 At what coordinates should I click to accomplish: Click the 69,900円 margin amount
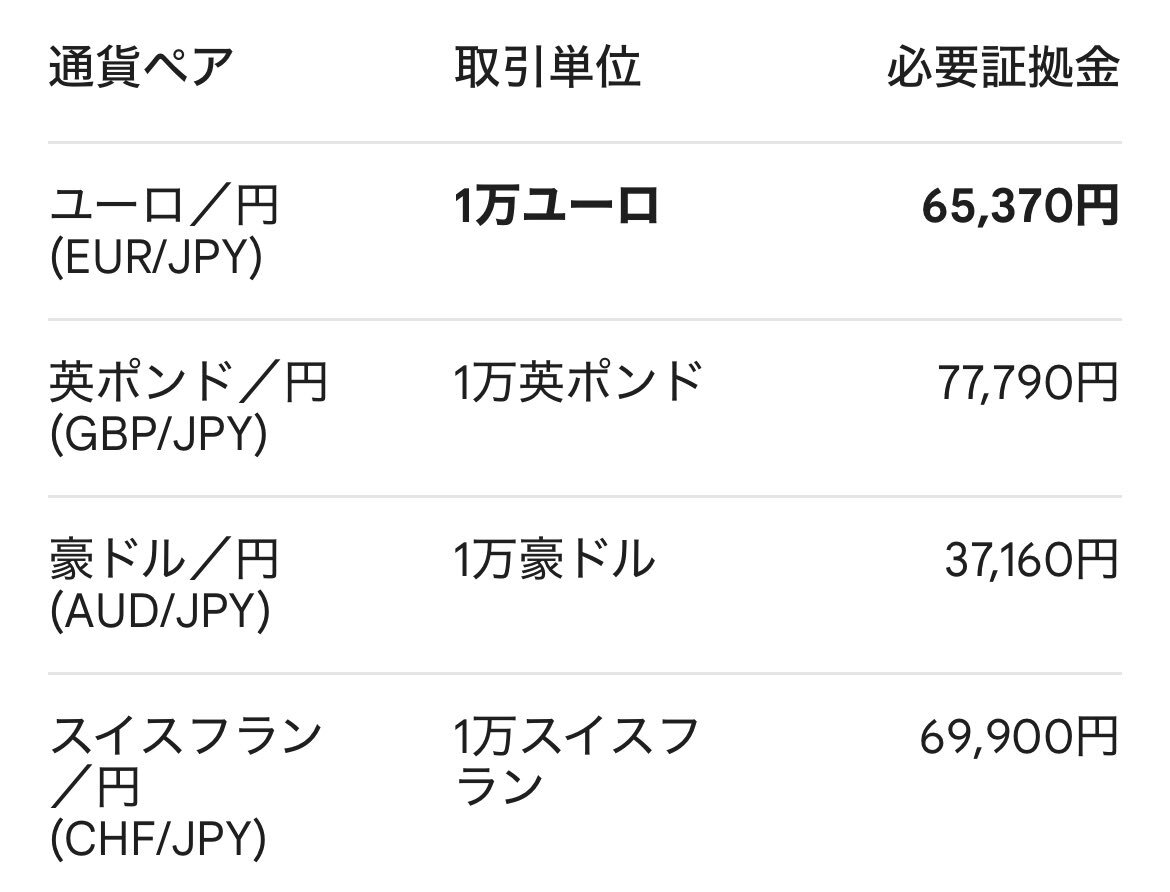tap(1019, 736)
